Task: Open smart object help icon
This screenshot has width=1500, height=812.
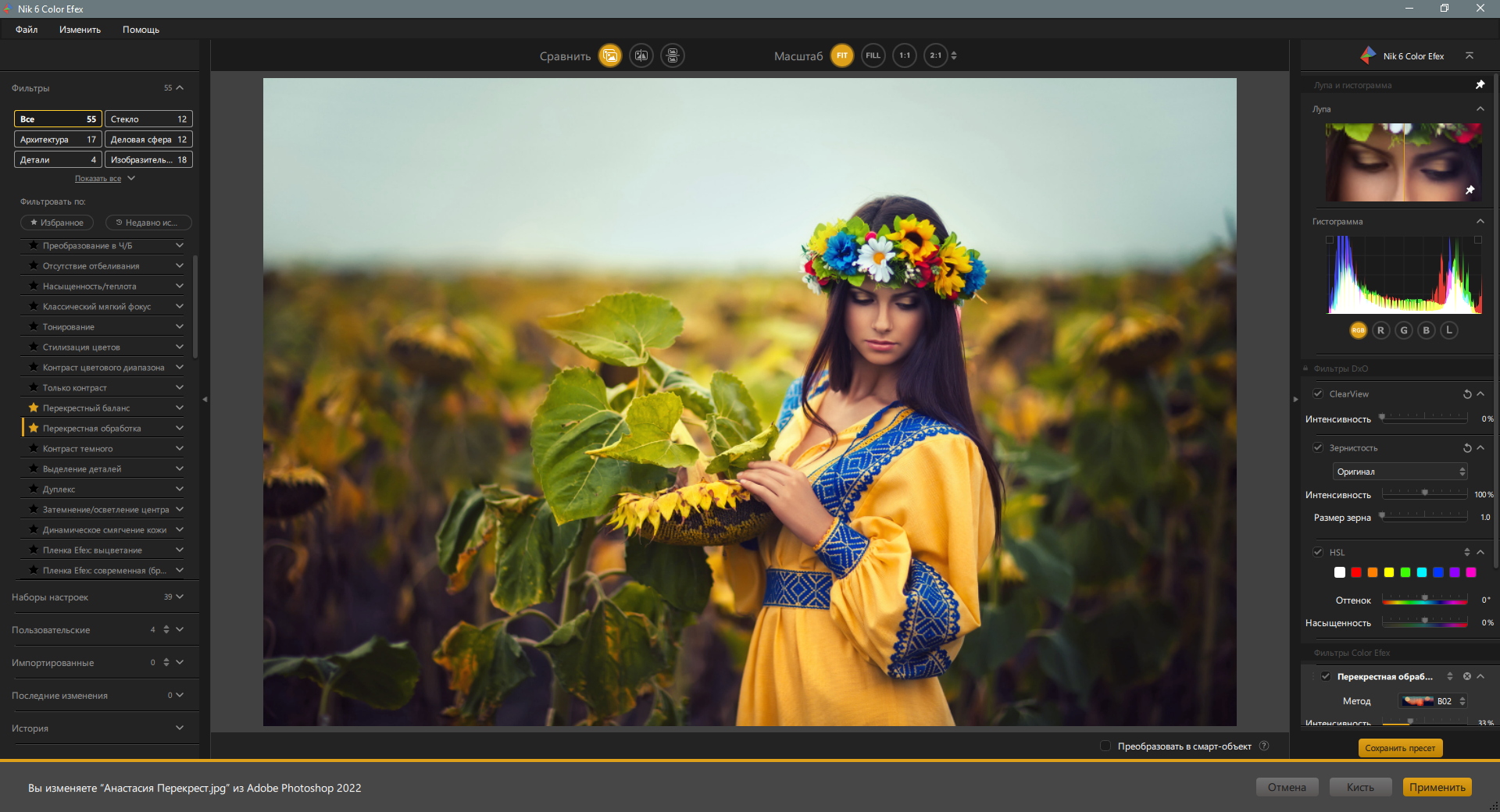Action: pyautogui.click(x=1264, y=746)
